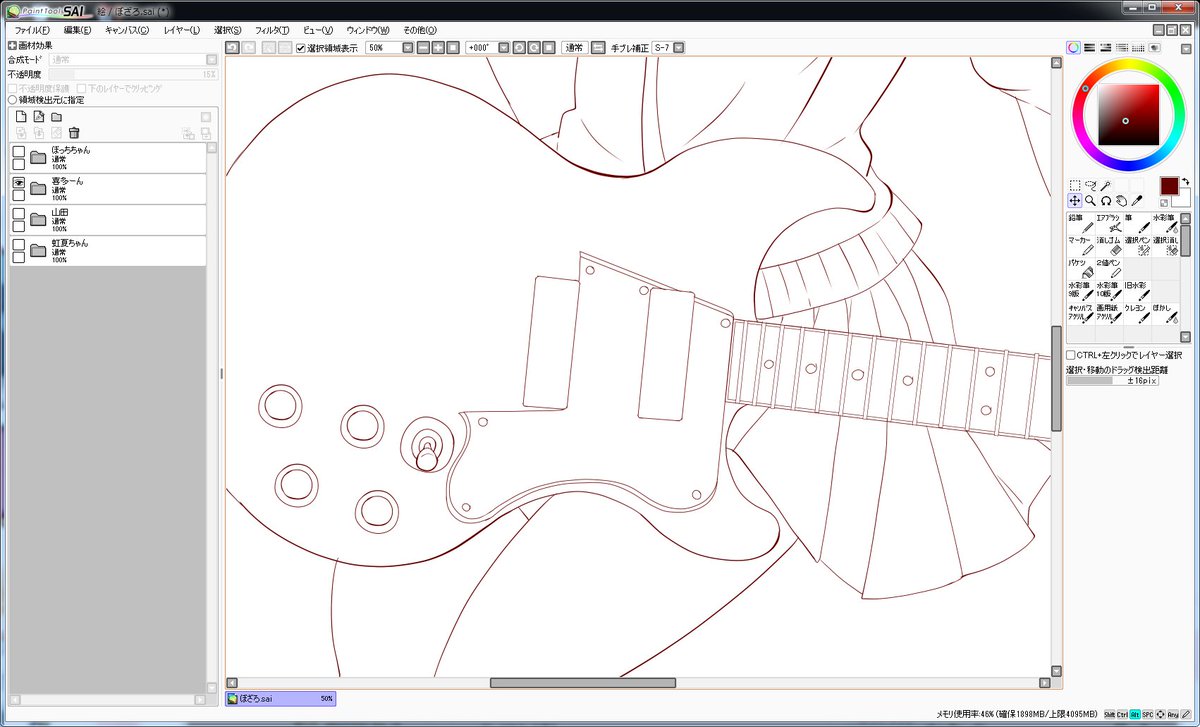Select the rotate view tool
The width and height of the screenshot is (1200, 727).
point(1106,200)
